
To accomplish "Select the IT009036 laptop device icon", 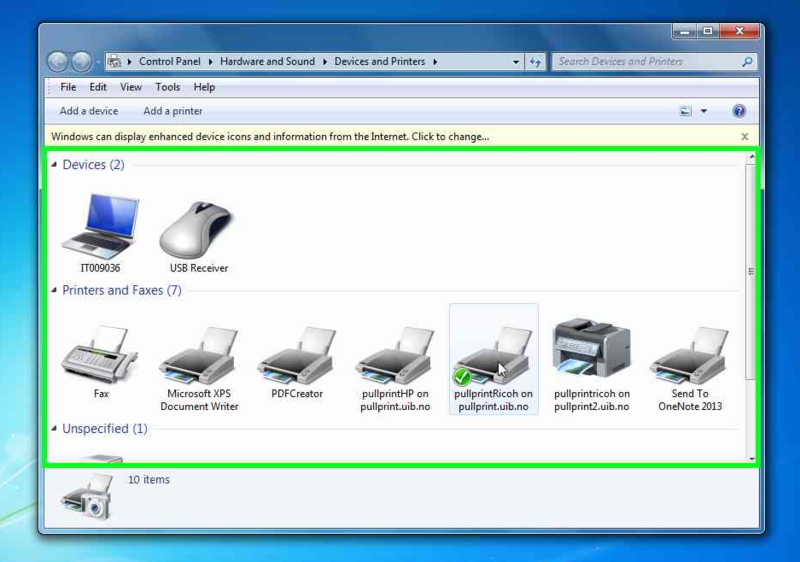I will click(x=100, y=227).
